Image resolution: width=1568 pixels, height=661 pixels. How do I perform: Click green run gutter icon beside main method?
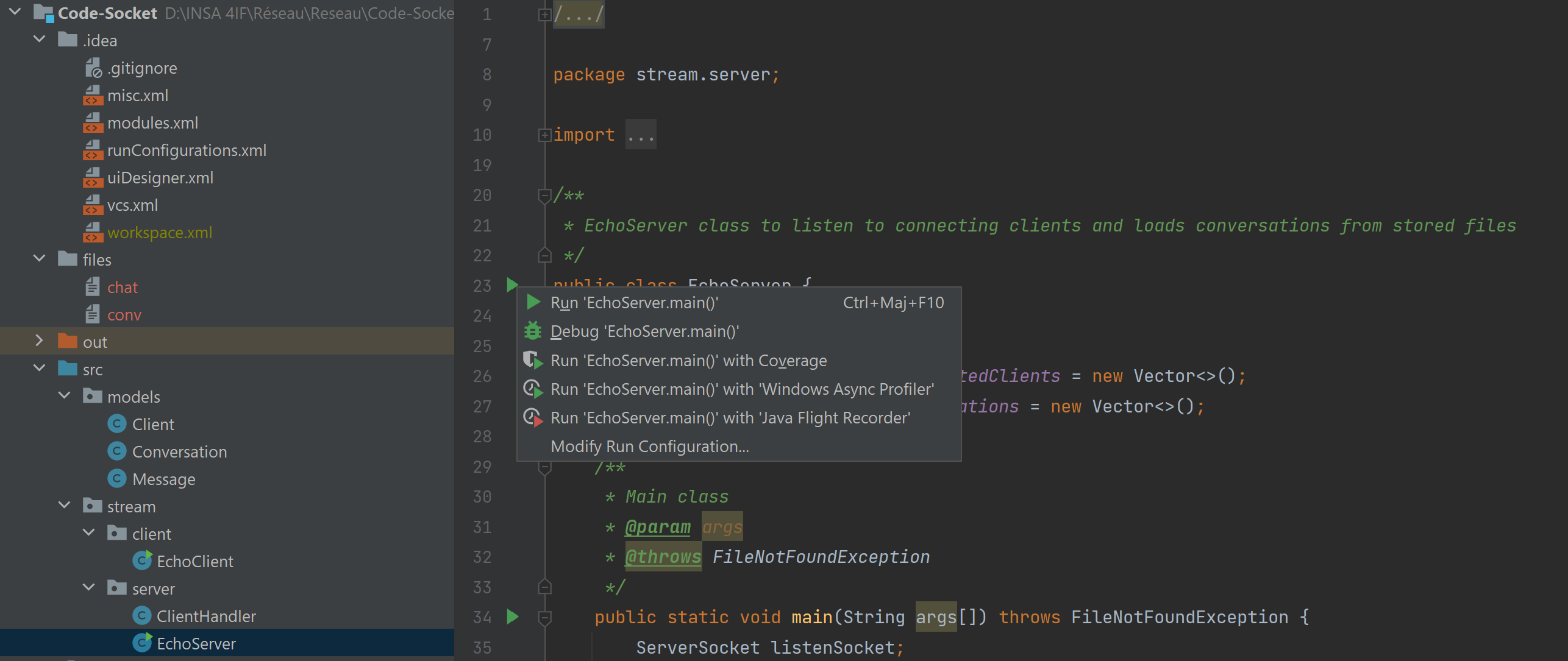(512, 617)
